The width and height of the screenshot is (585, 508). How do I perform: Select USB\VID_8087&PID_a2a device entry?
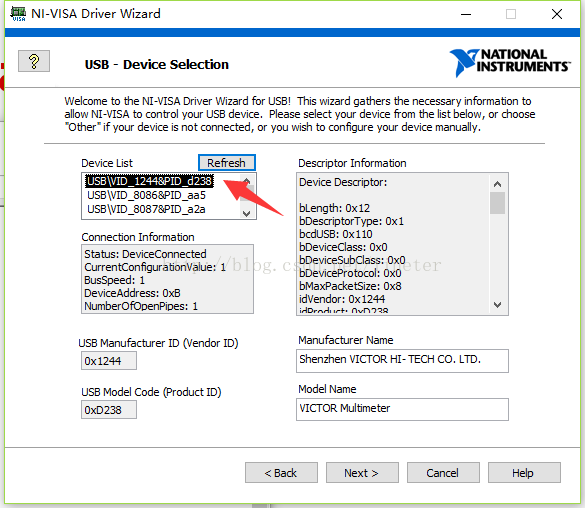tap(146, 209)
